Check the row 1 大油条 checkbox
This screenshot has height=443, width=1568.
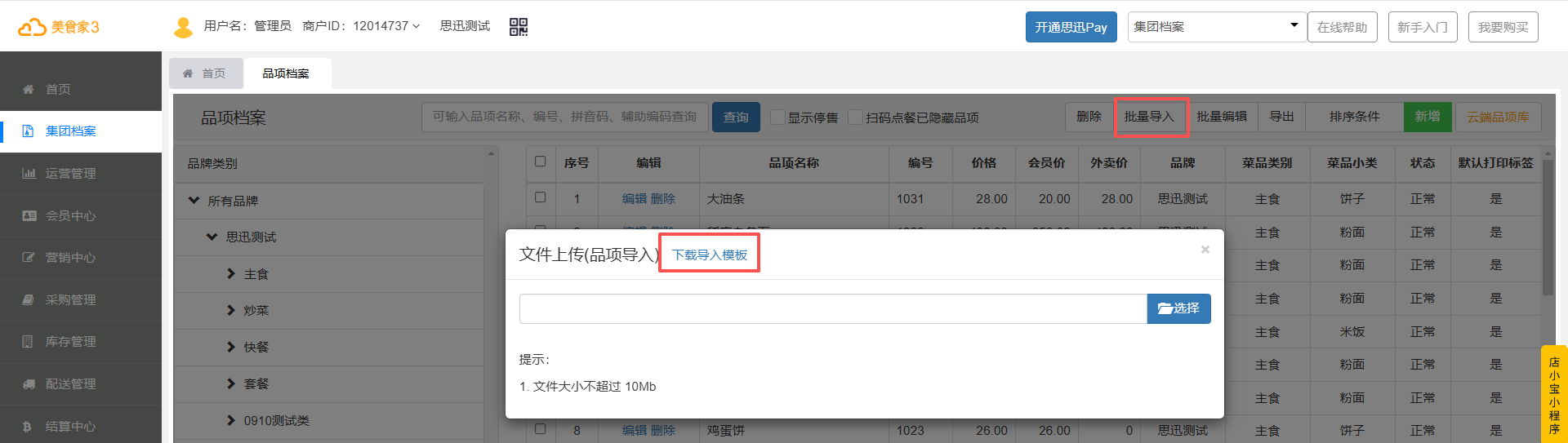click(540, 197)
